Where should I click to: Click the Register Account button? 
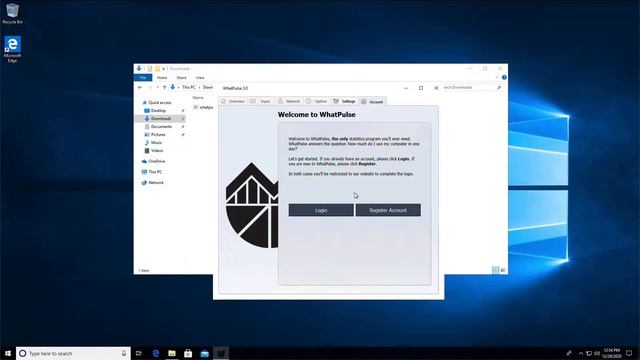388,210
